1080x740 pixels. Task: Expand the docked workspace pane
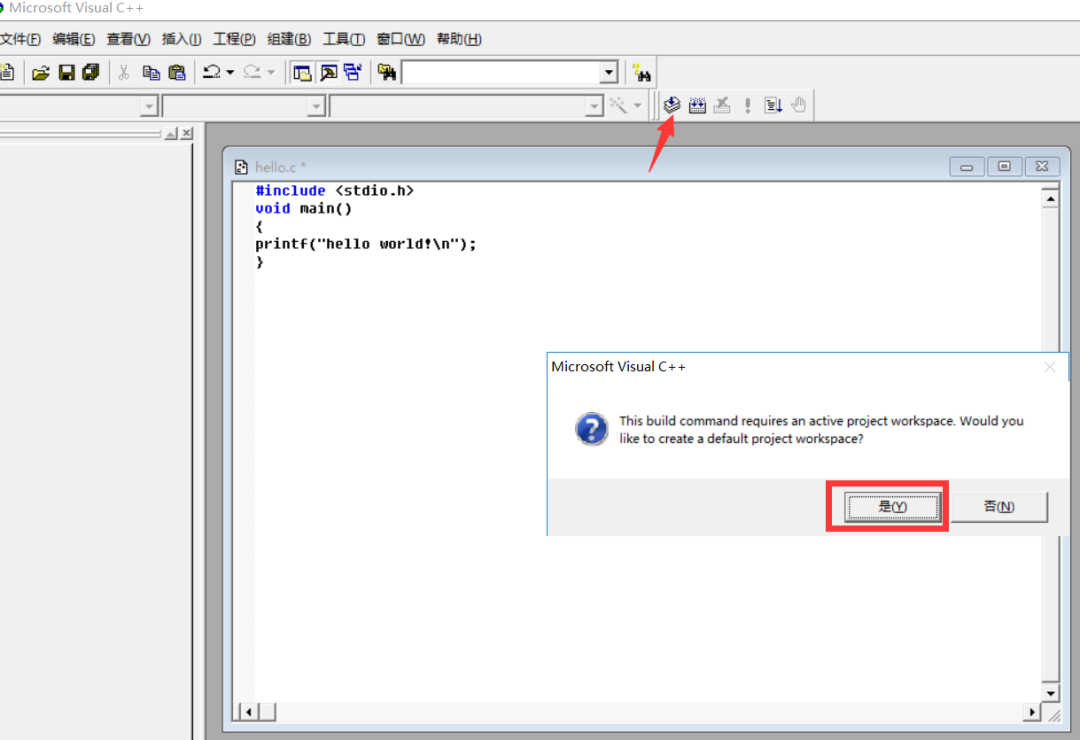point(171,133)
